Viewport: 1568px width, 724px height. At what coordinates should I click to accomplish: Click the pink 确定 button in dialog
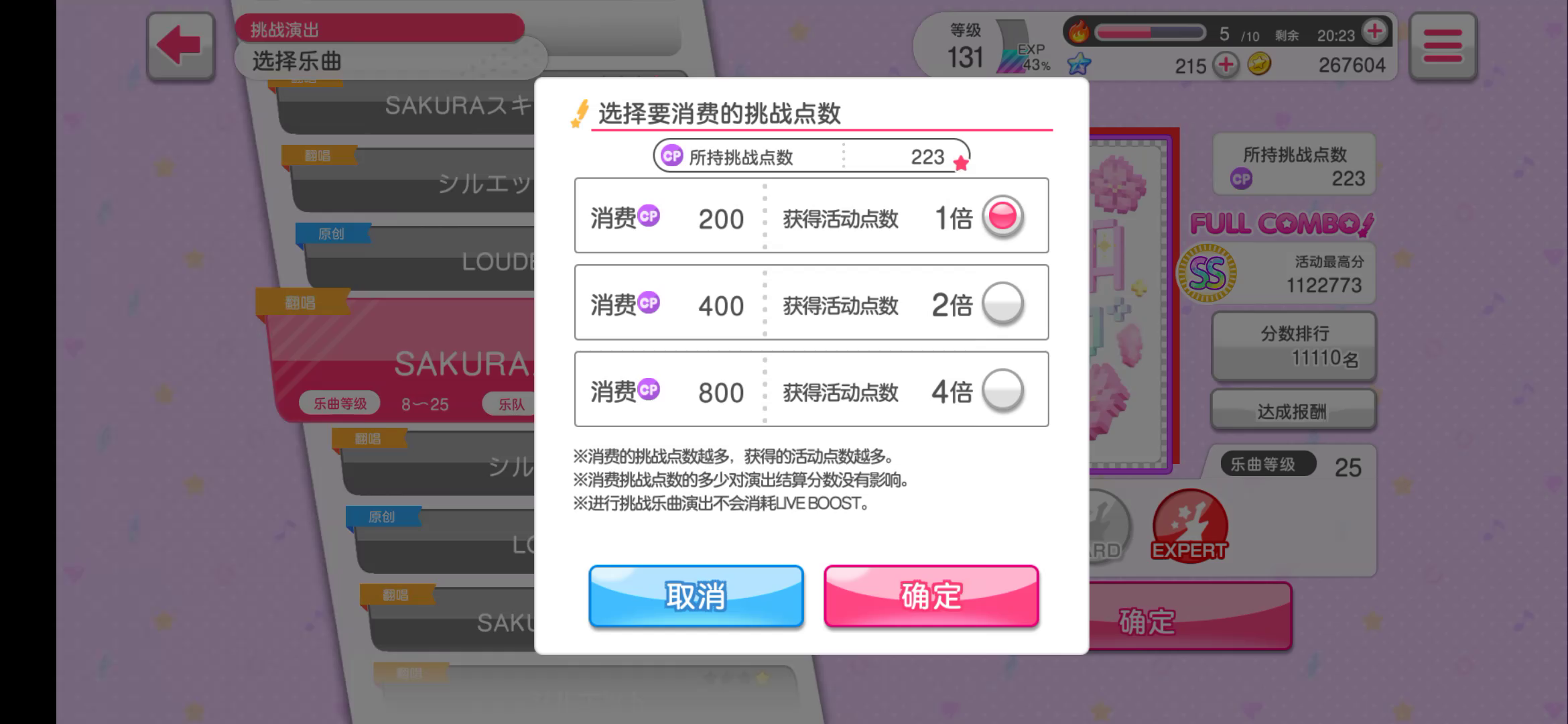pyautogui.click(x=931, y=596)
